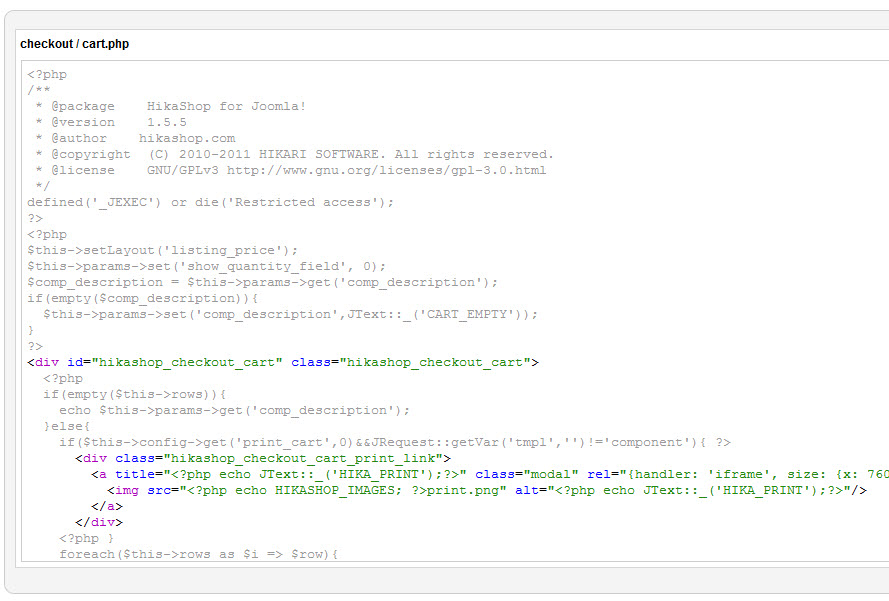Click the div id="hikashop_checkout_cart" tag line

283,362
